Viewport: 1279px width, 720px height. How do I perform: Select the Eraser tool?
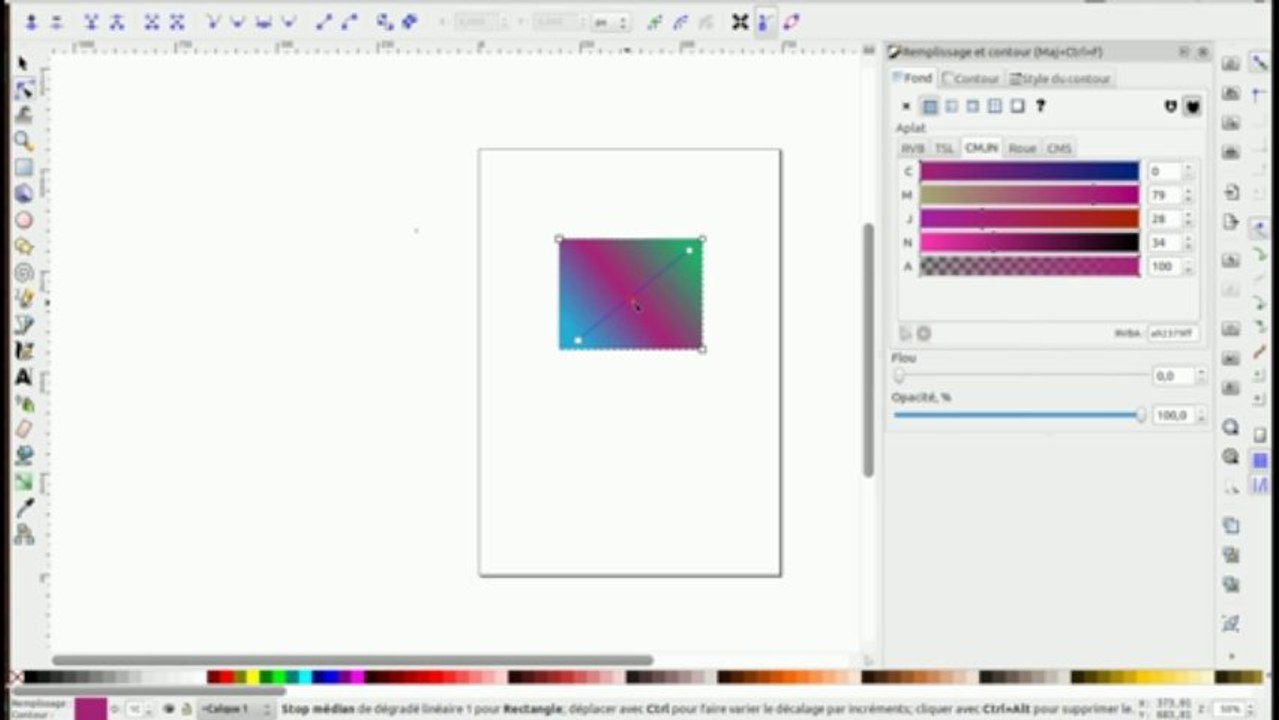[24, 429]
